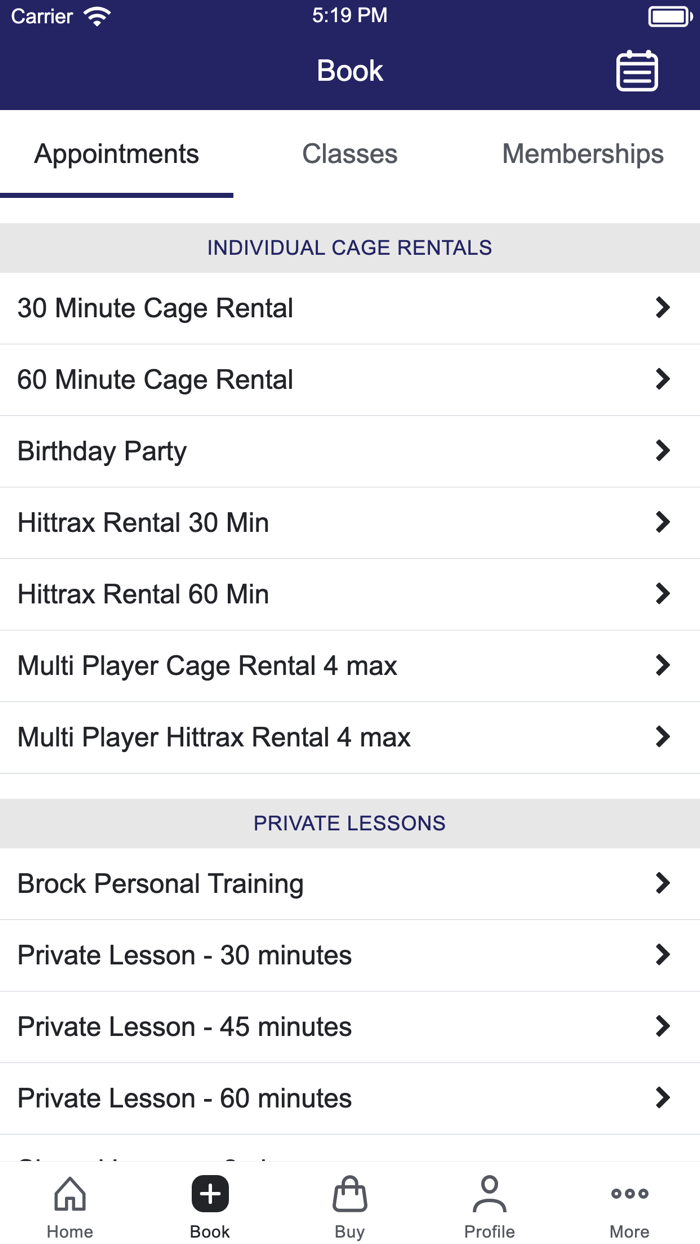Select the Appointments tab
The image size is (700, 1244).
[x=116, y=154]
